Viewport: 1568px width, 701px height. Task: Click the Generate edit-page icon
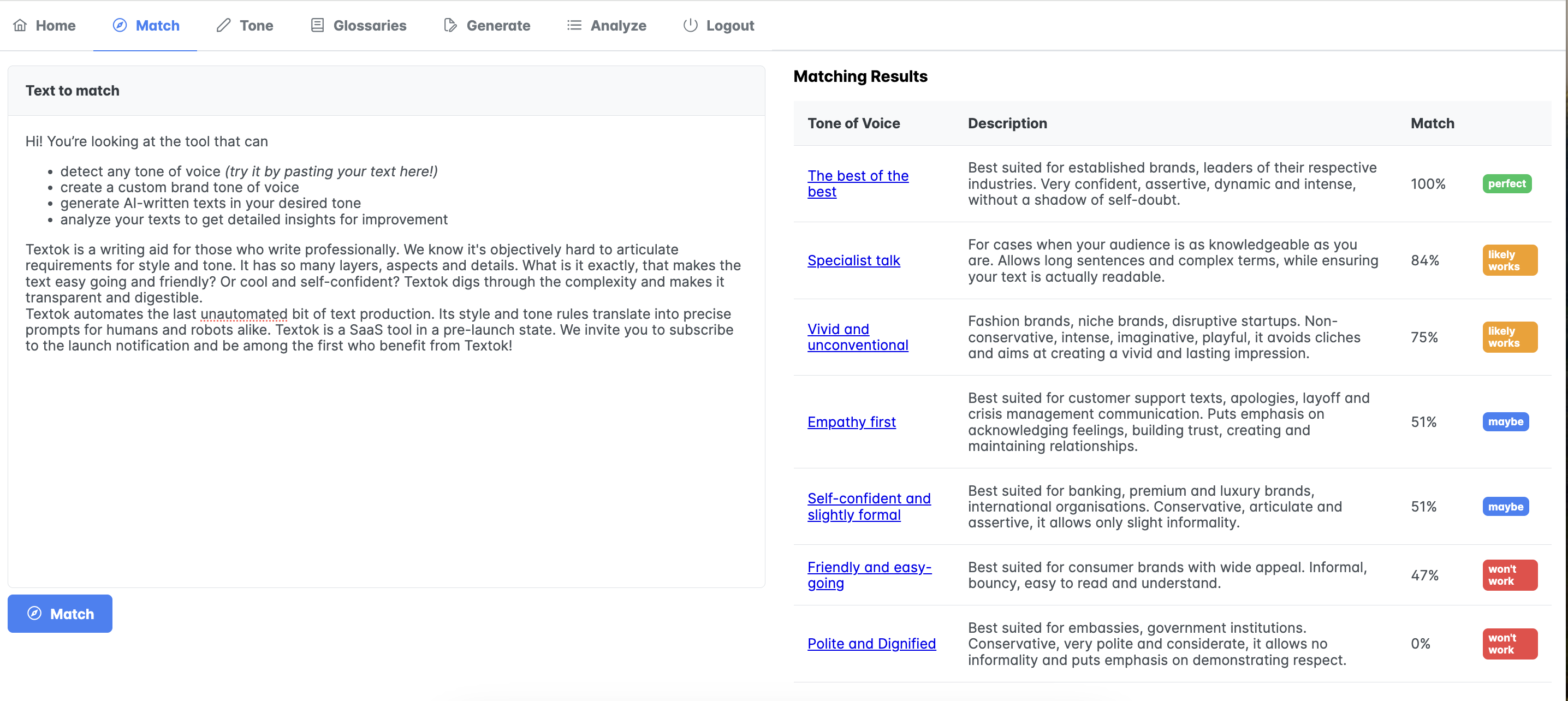click(x=450, y=25)
